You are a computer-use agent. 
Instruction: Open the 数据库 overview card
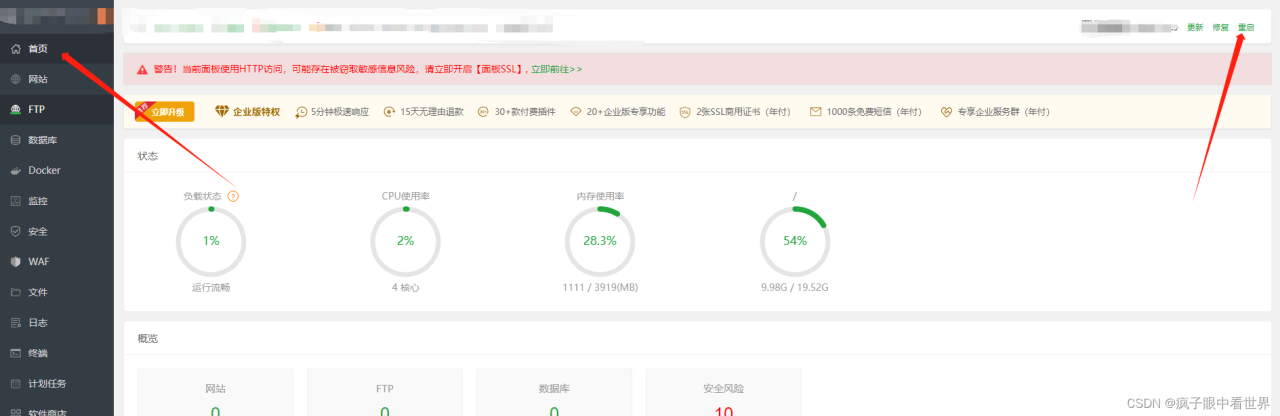(x=554, y=392)
